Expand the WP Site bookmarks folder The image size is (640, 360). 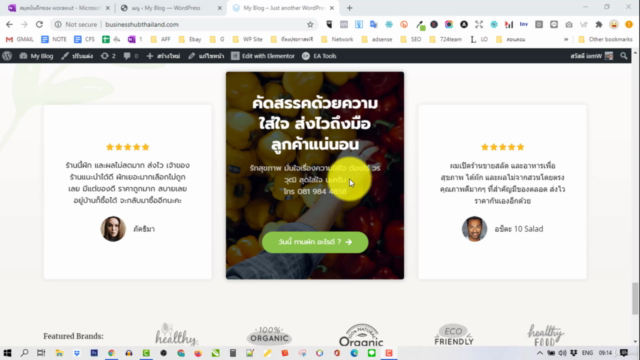(247, 39)
